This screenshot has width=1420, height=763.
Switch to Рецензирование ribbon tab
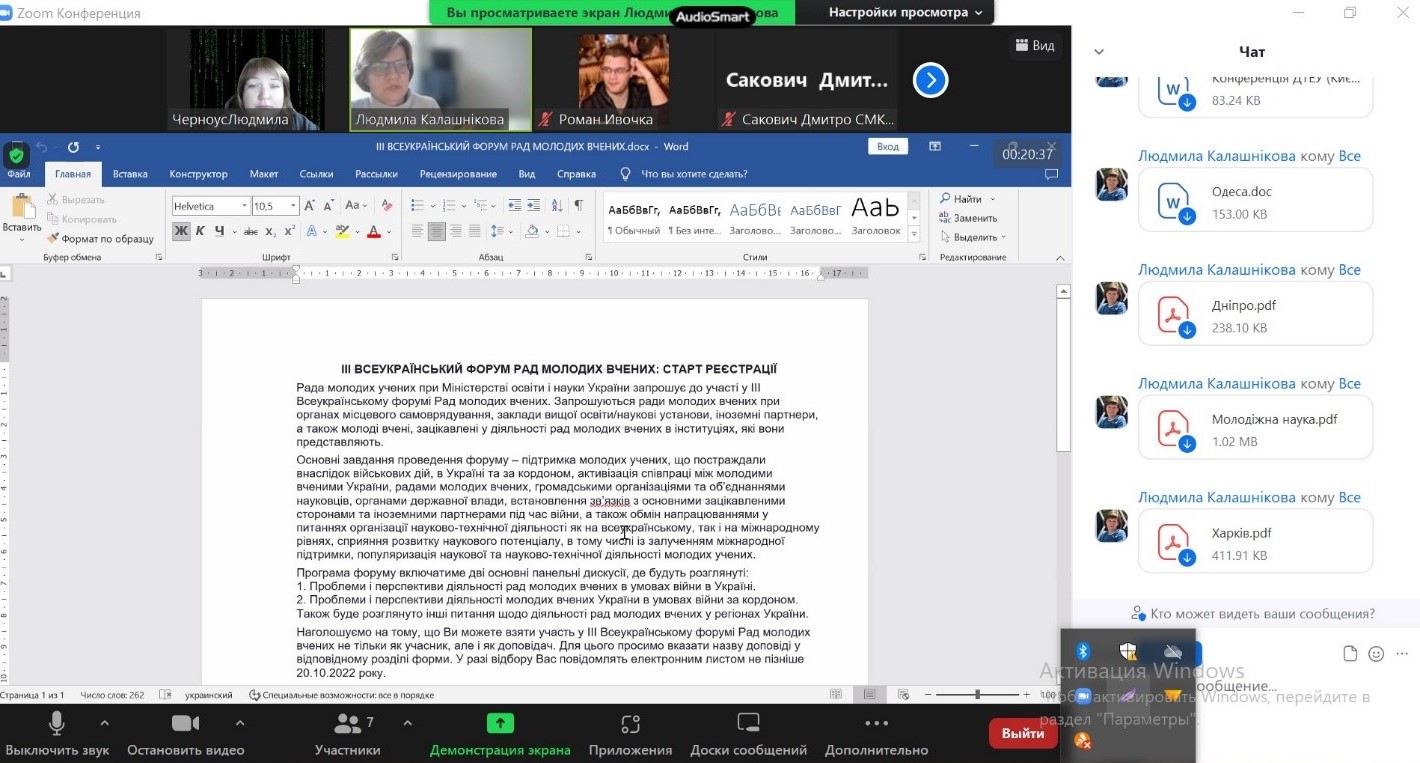[x=458, y=174]
